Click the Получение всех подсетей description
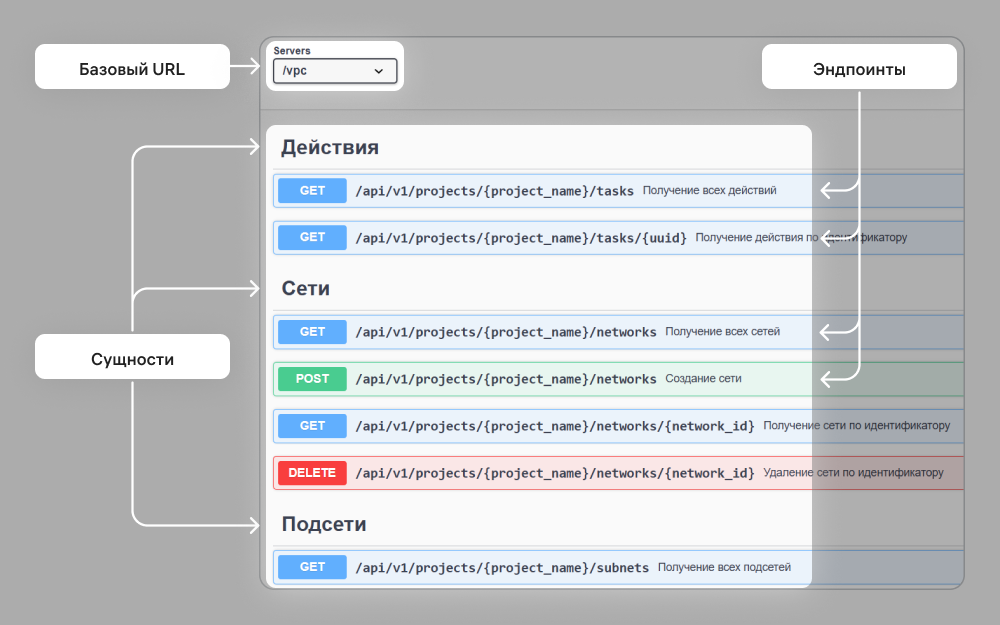1000x625 pixels. click(x=724, y=567)
